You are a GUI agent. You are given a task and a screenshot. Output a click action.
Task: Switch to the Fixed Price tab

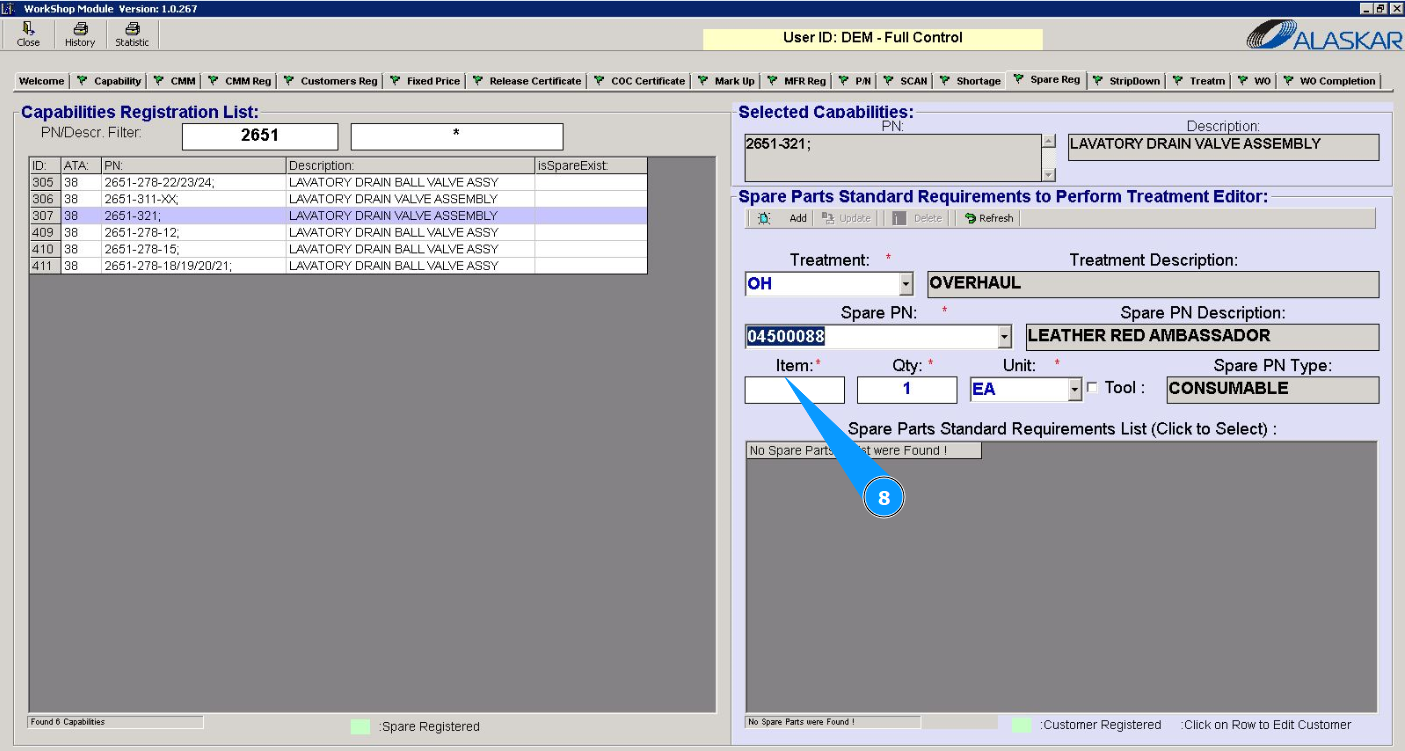coord(425,81)
